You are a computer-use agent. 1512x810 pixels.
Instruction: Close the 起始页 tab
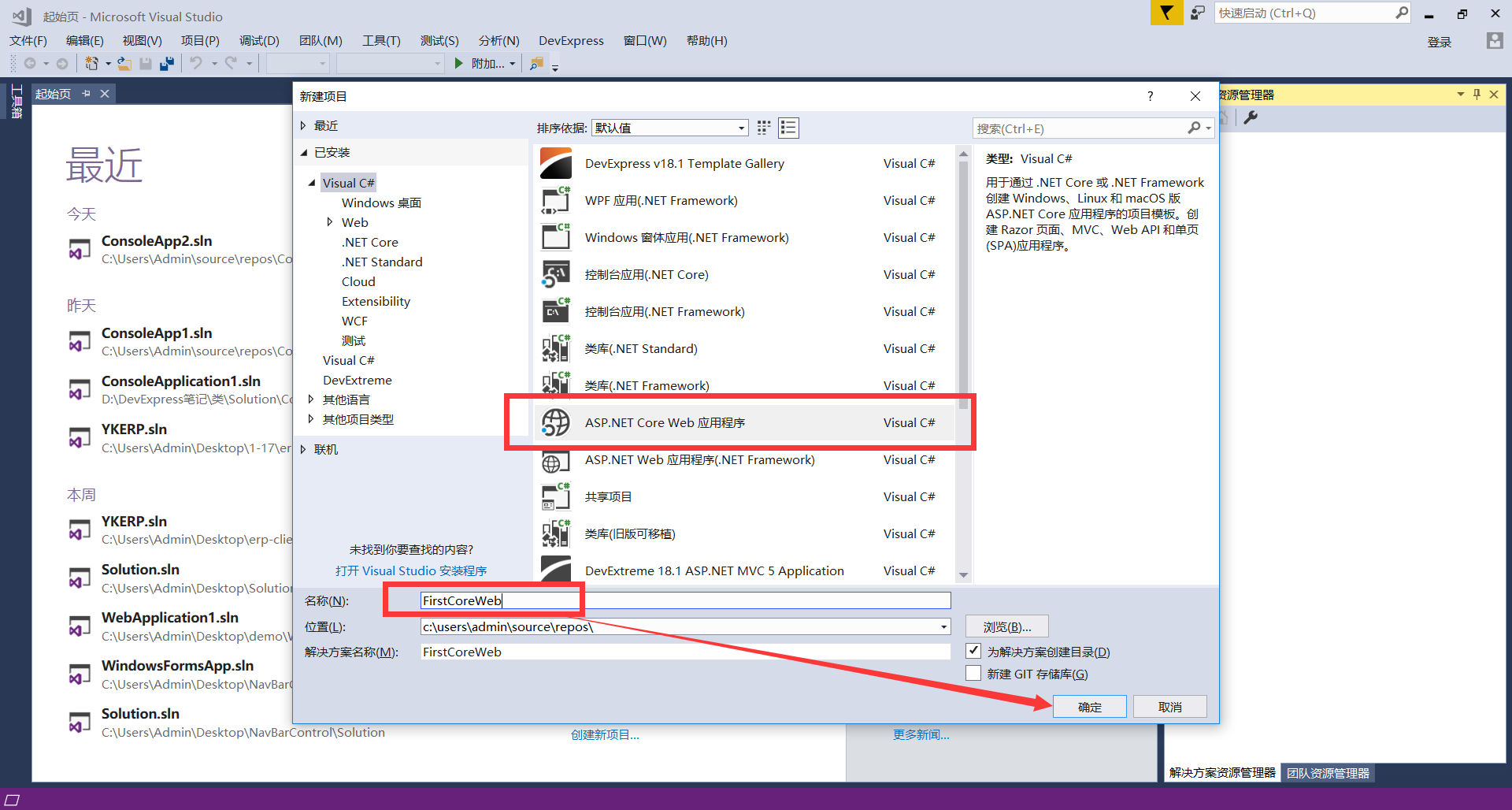(105, 93)
